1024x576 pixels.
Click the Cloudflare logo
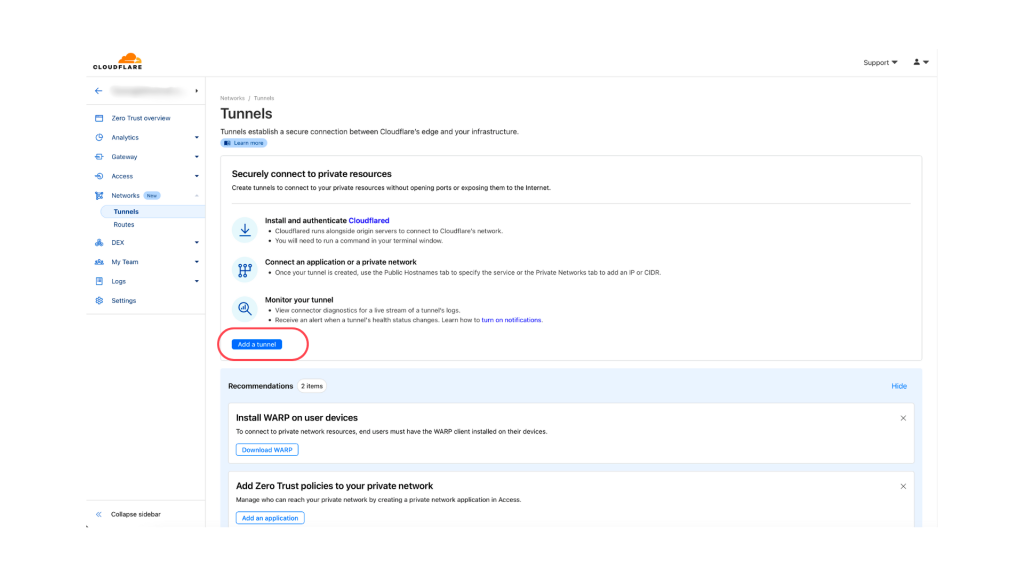[118, 61]
